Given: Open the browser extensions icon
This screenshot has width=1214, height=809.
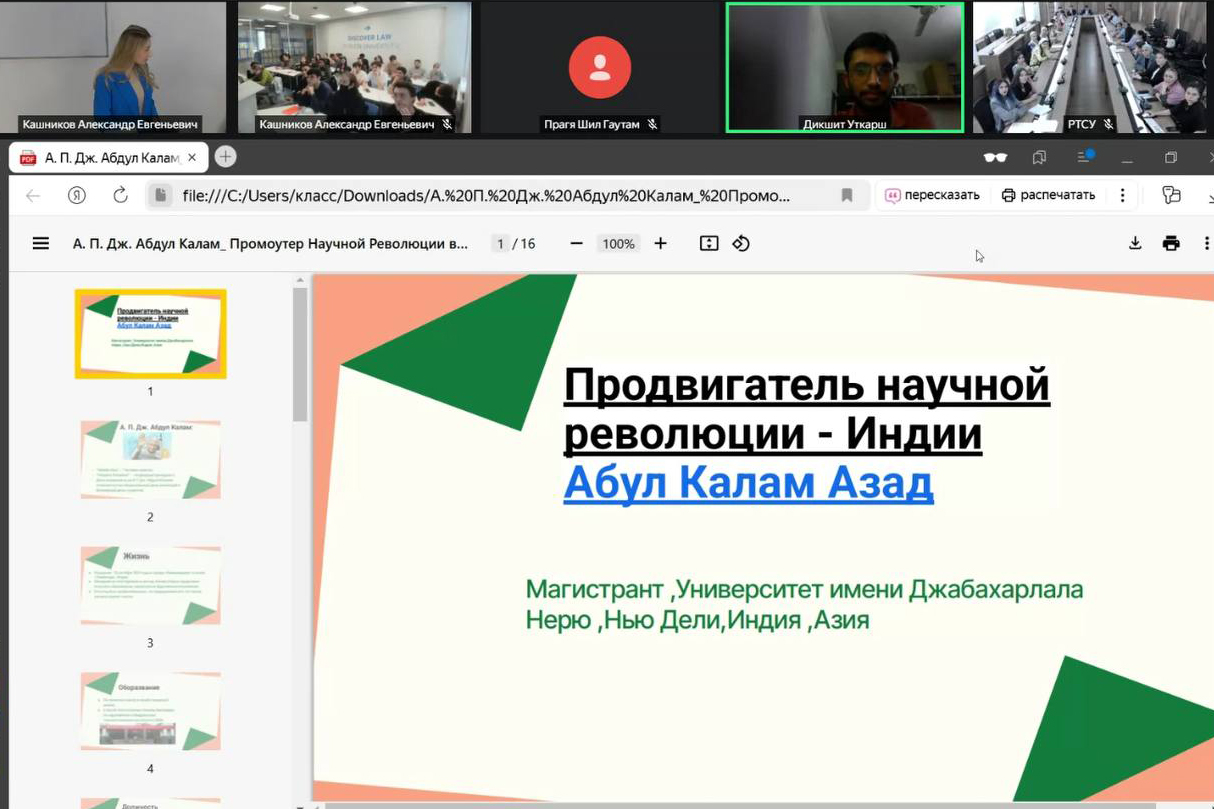Looking at the screenshot, I should click(1171, 195).
